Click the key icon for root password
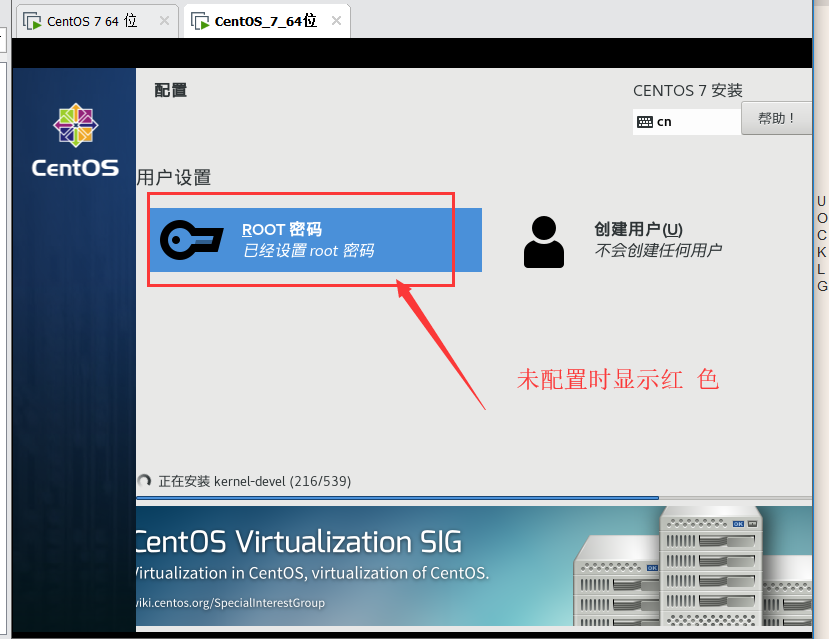The image size is (829, 639). 191,240
